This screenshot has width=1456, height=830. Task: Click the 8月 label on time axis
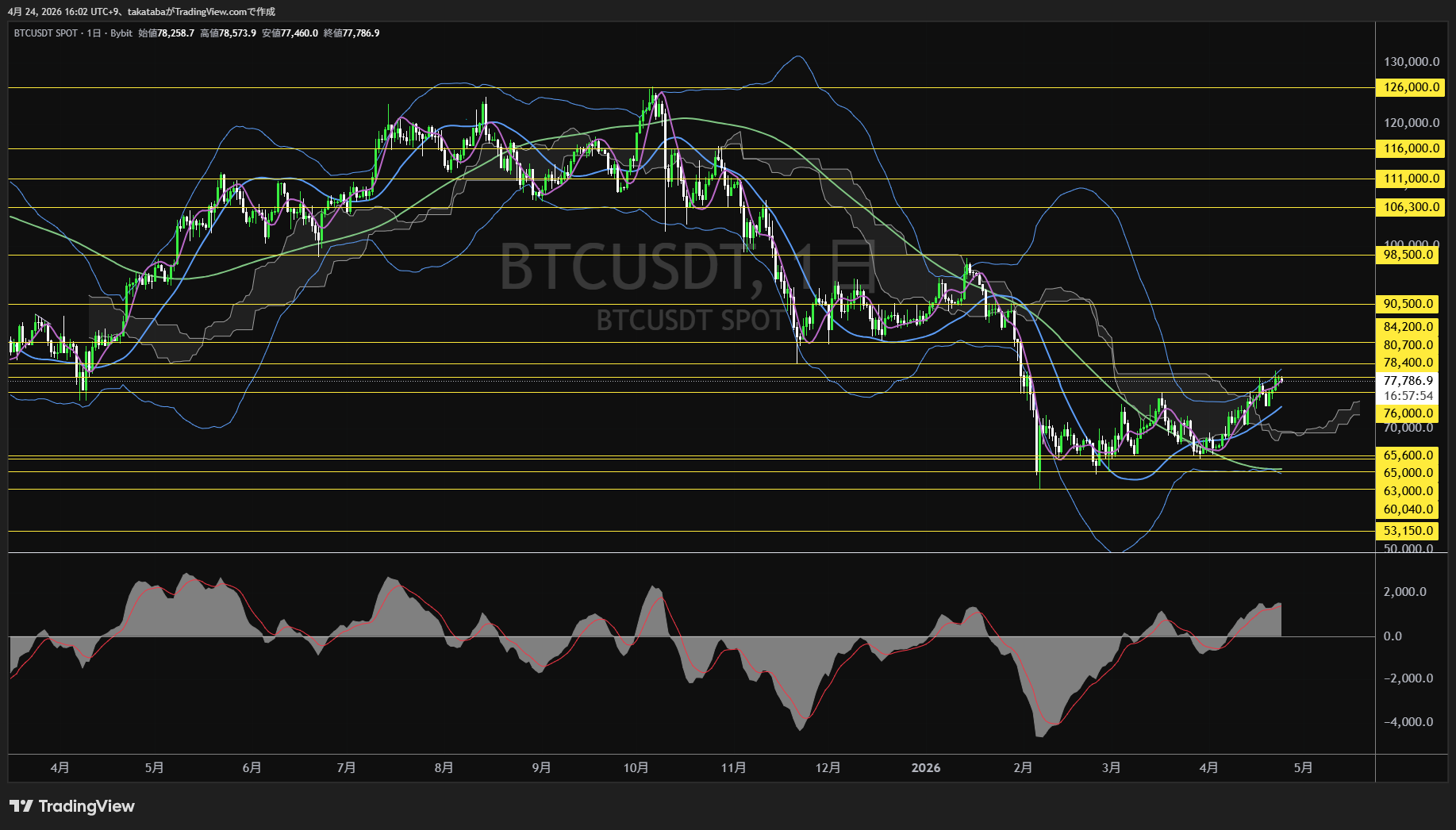(x=444, y=768)
